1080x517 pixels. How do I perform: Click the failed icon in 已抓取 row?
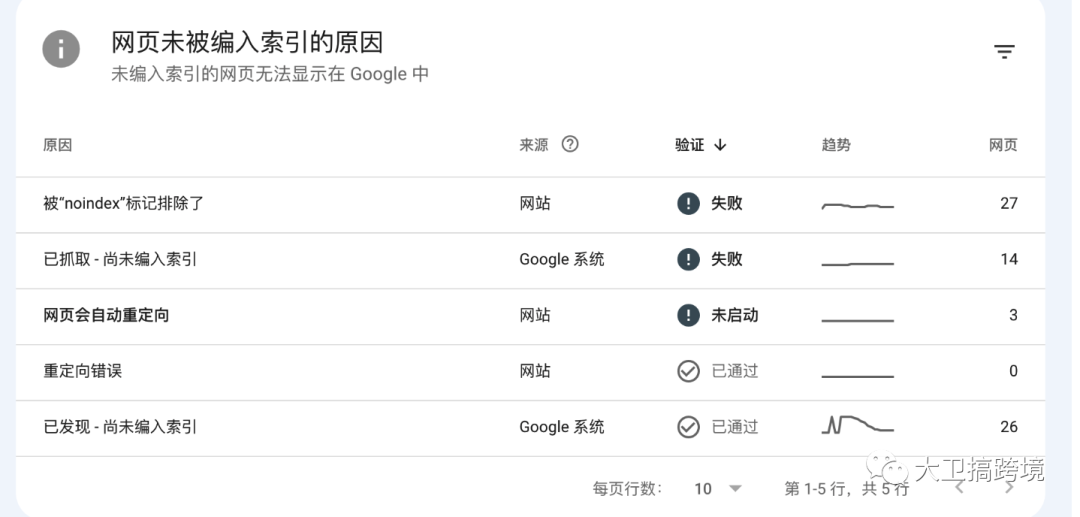click(688, 260)
